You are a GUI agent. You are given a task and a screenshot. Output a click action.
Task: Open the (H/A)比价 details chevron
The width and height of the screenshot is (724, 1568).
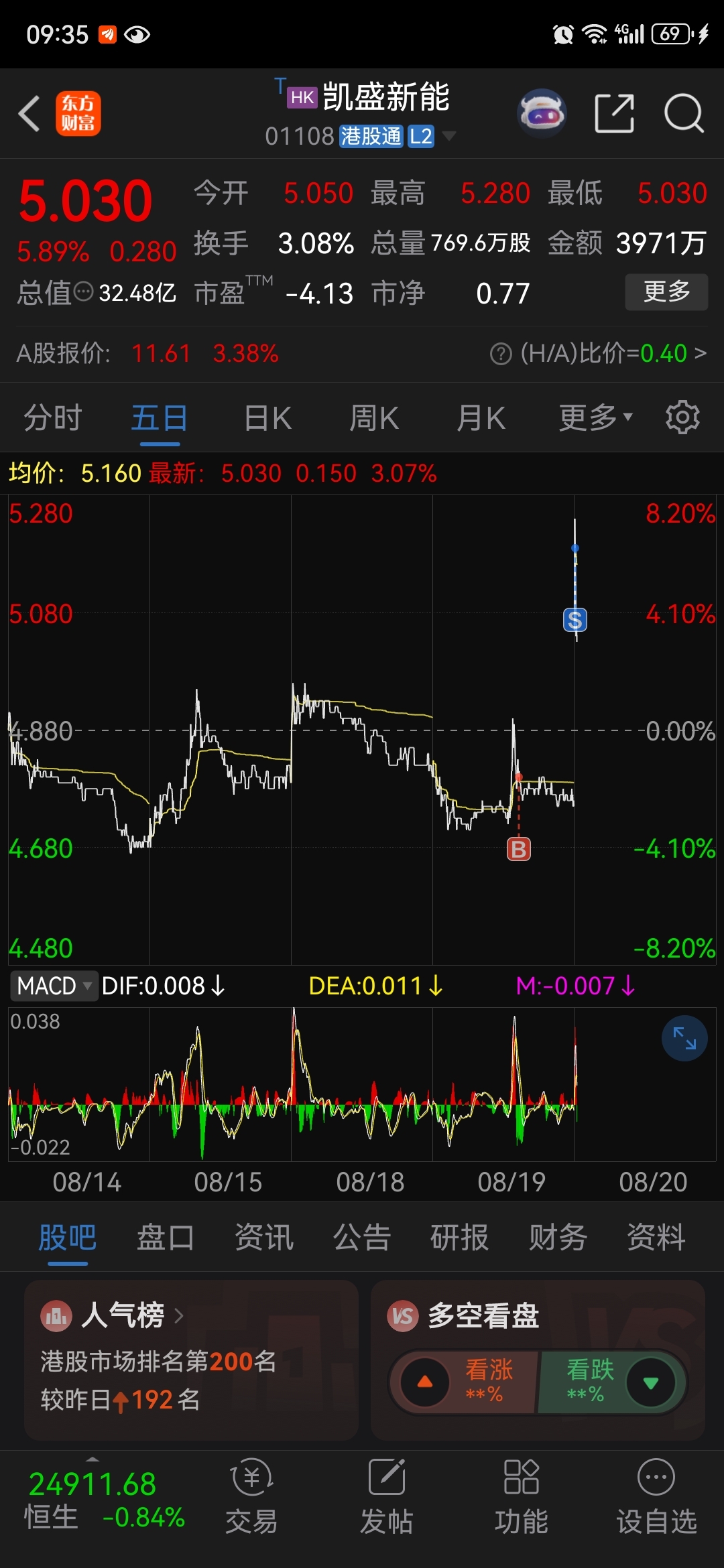coord(700,352)
